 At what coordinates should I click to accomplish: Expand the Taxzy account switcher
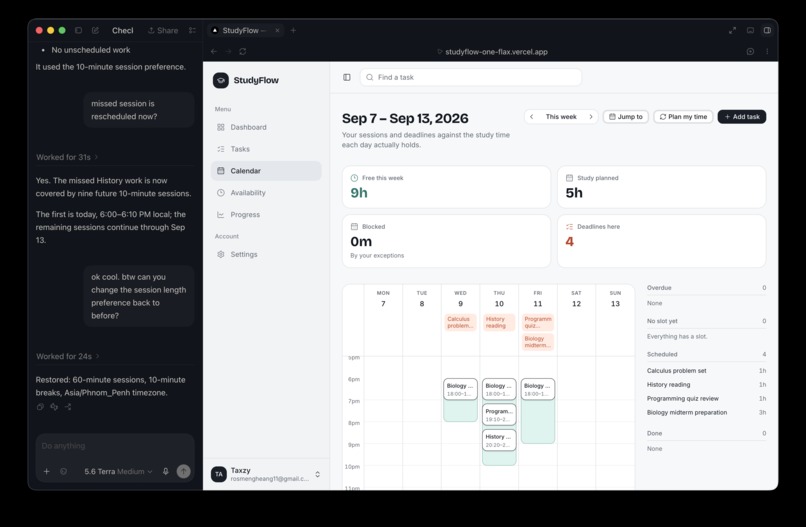click(318, 474)
